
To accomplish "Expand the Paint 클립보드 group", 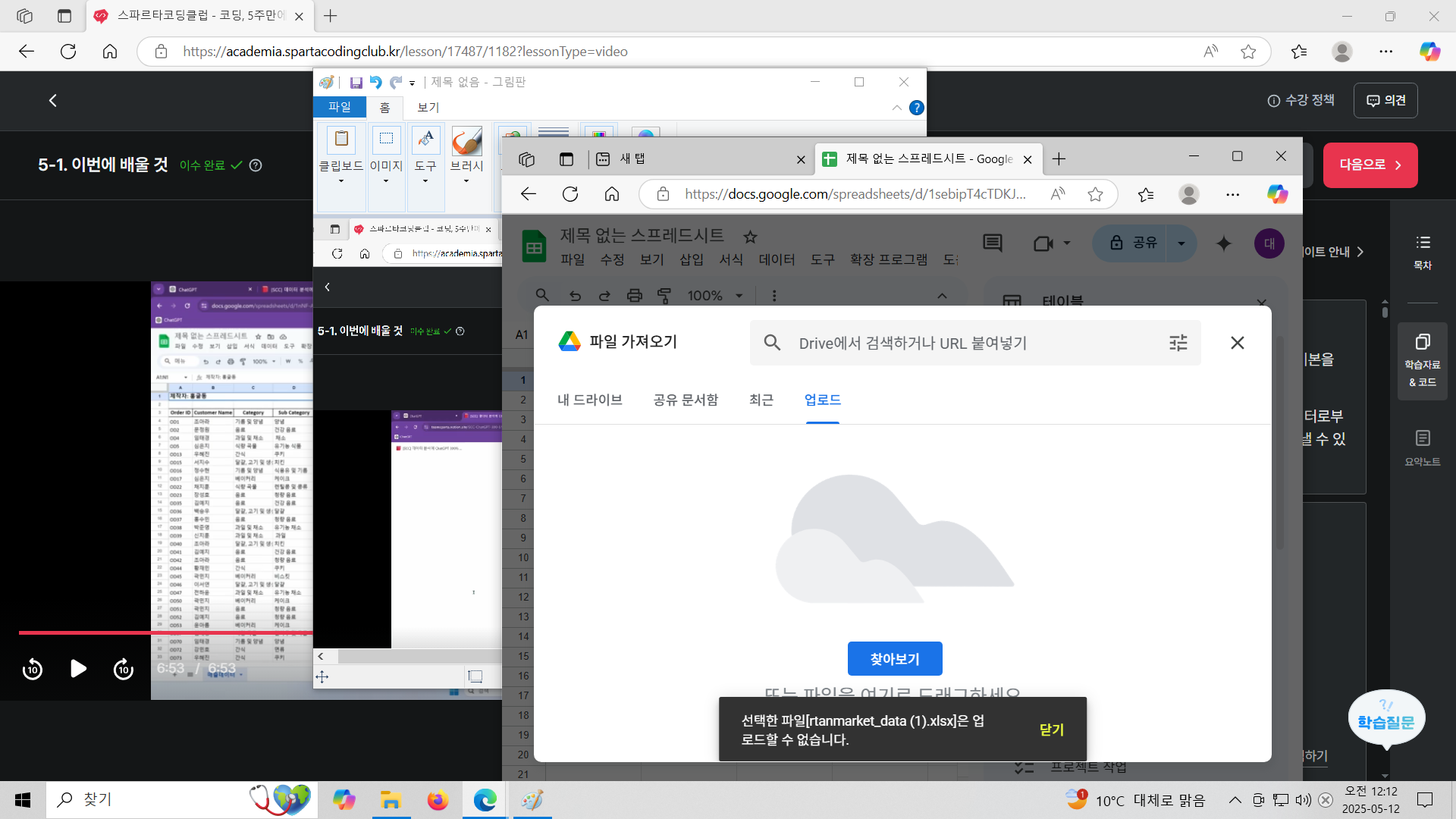I will coord(340,168).
